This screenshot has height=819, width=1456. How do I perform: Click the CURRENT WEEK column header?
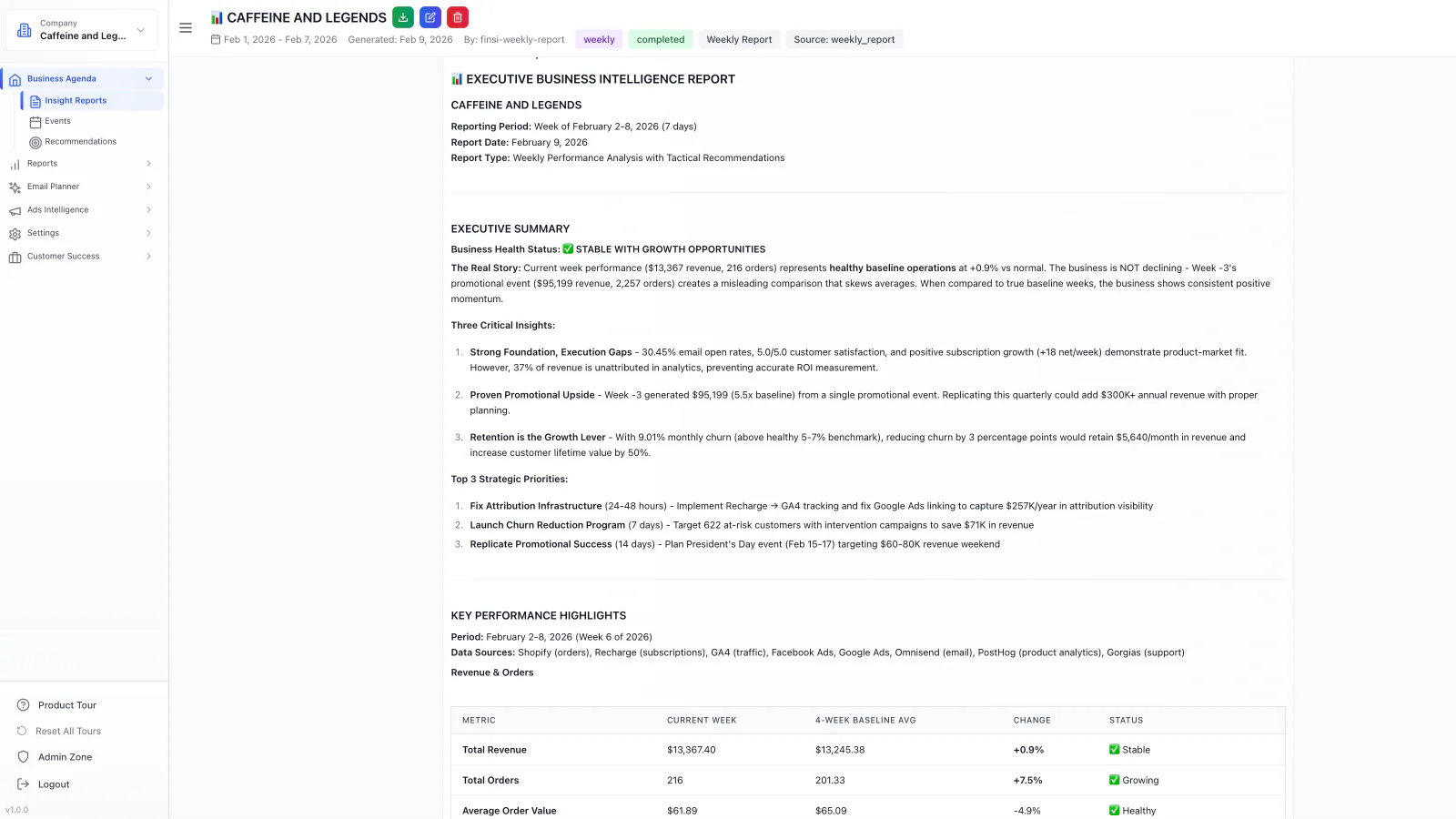(x=702, y=721)
